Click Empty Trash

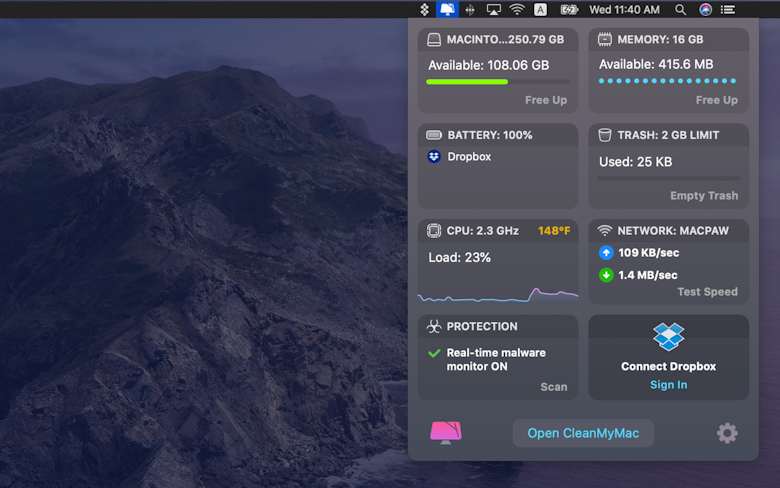coord(704,195)
